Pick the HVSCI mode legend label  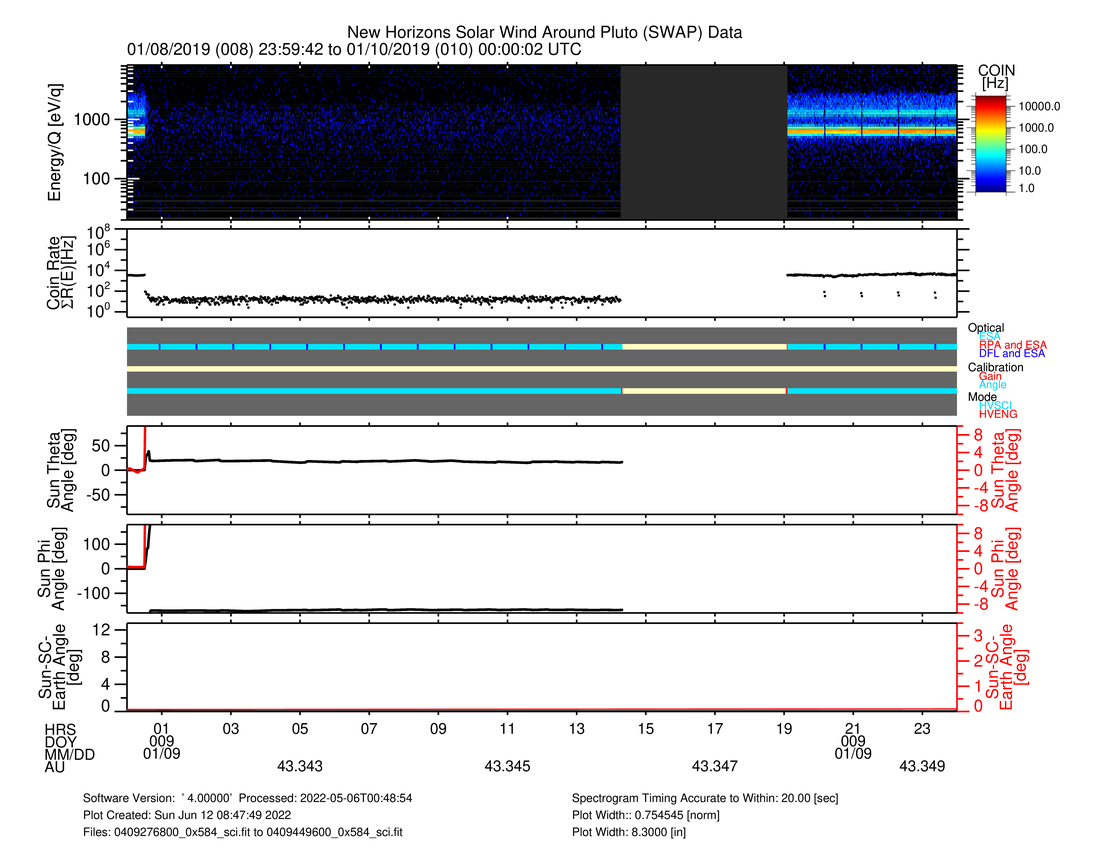[x=997, y=405]
